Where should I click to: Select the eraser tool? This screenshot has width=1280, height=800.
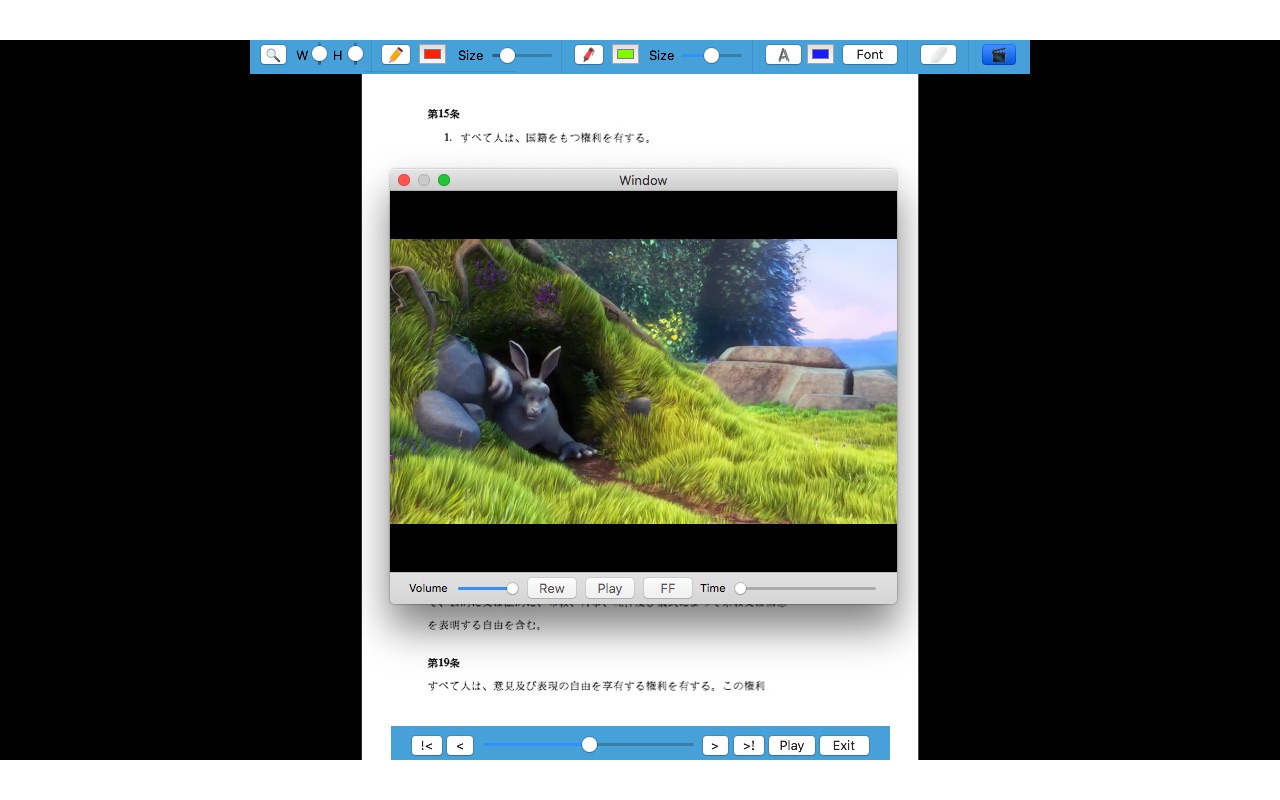tap(938, 55)
